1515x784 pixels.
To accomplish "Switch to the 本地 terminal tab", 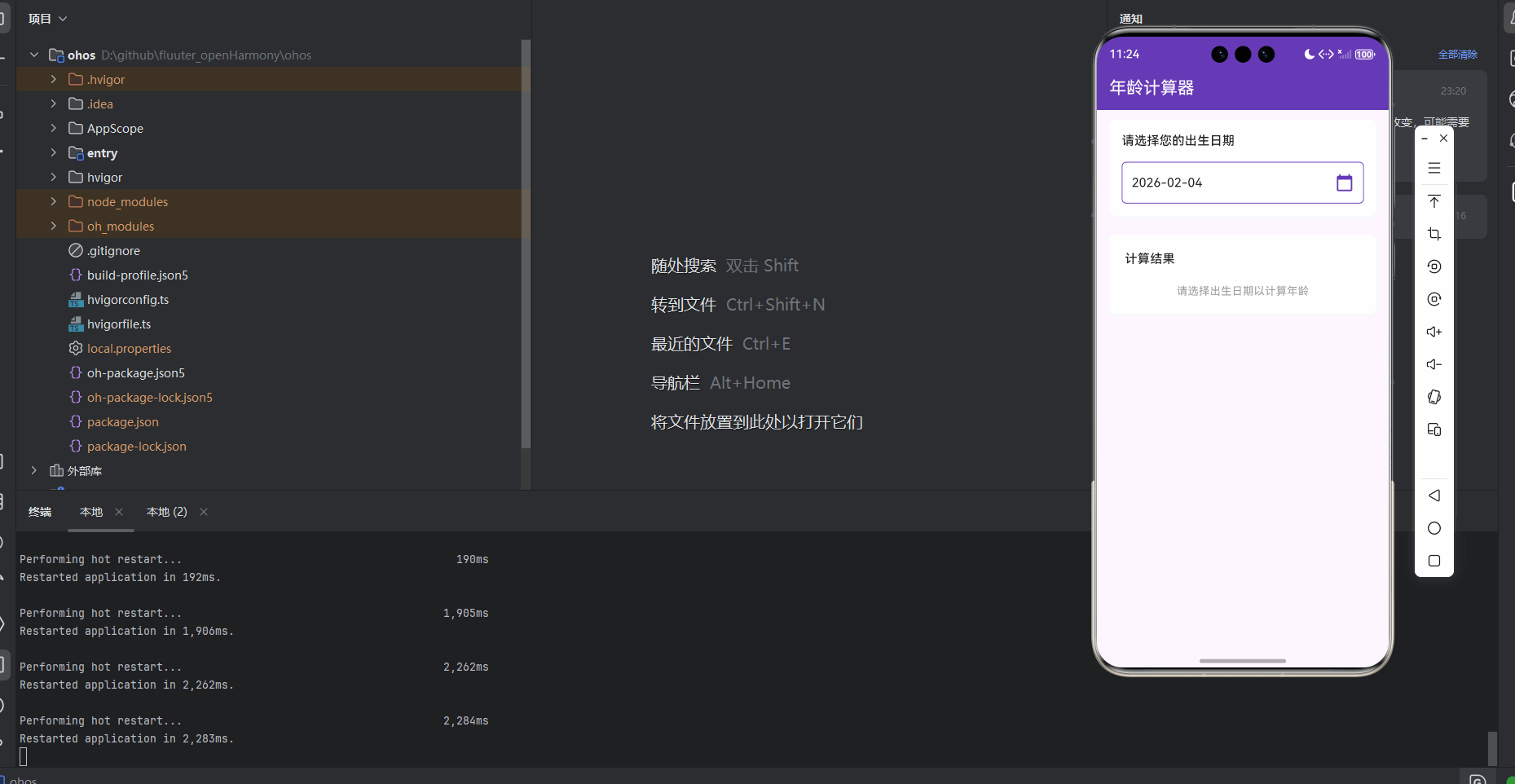I will tap(91, 512).
